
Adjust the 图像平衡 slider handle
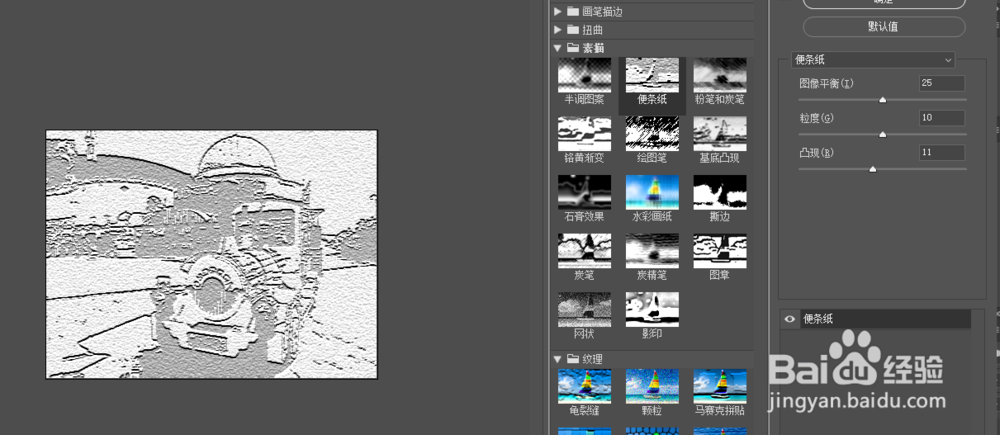pos(883,100)
